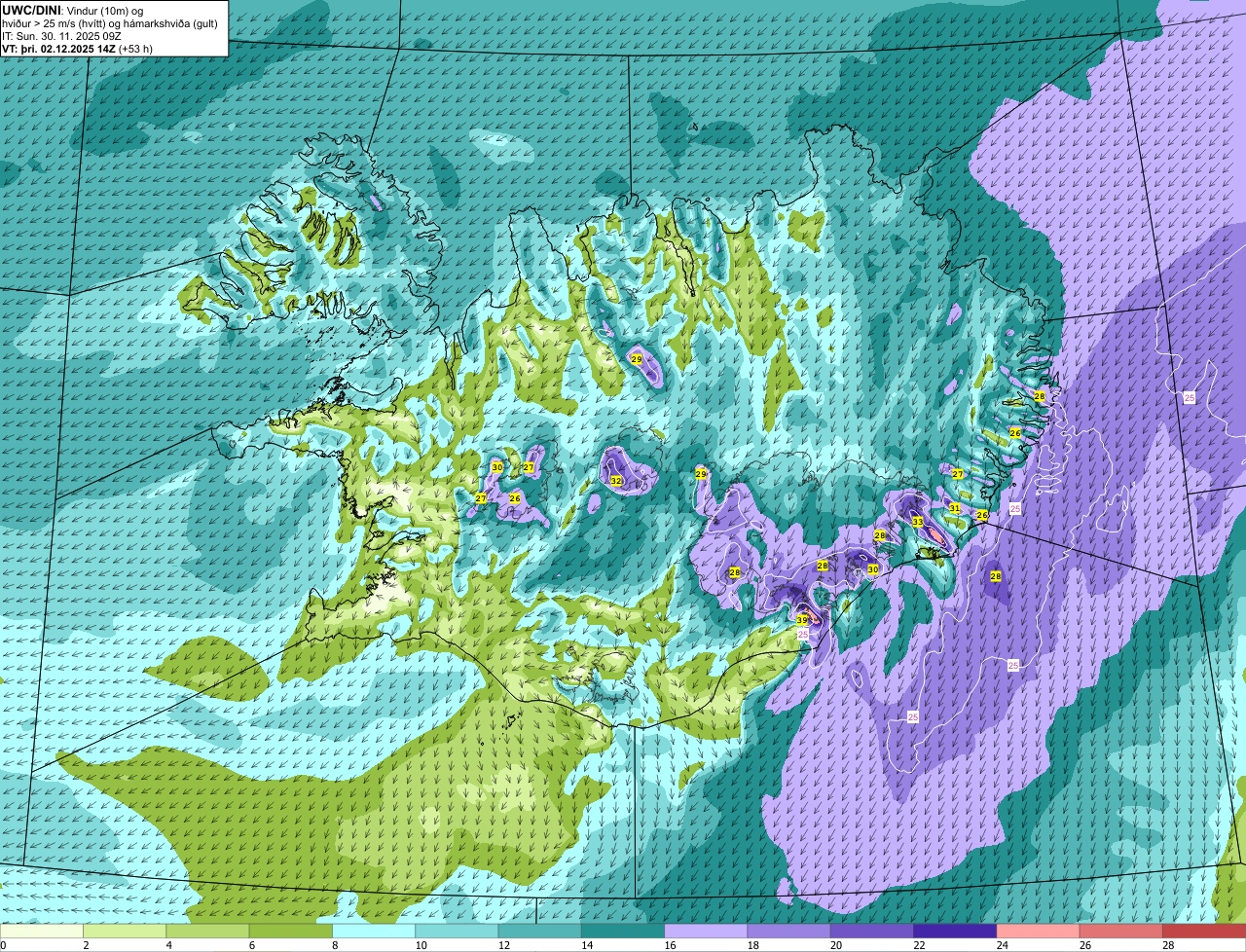The height and width of the screenshot is (952, 1246).
Task: Click the 16–18 m/s lavender legend swatch
Action: coord(706,931)
